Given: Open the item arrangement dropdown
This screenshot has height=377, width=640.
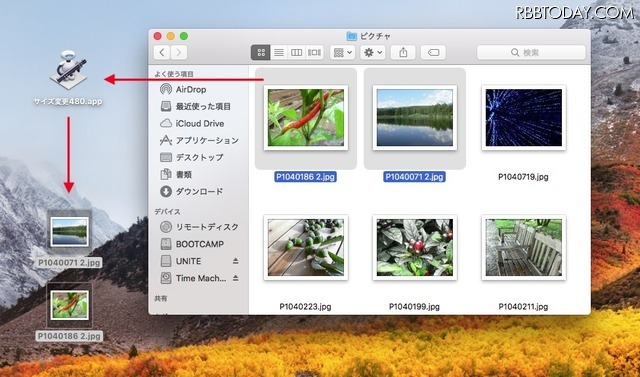Looking at the screenshot, I should point(342,53).
